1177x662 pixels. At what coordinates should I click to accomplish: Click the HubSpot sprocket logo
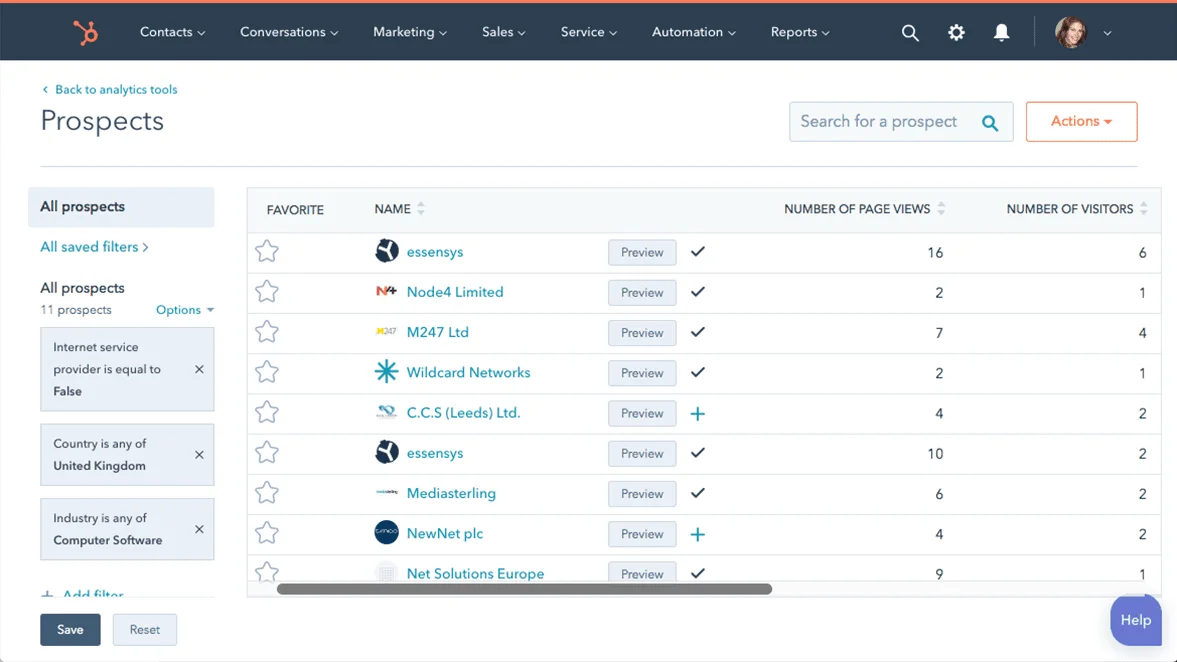[85, 32]
